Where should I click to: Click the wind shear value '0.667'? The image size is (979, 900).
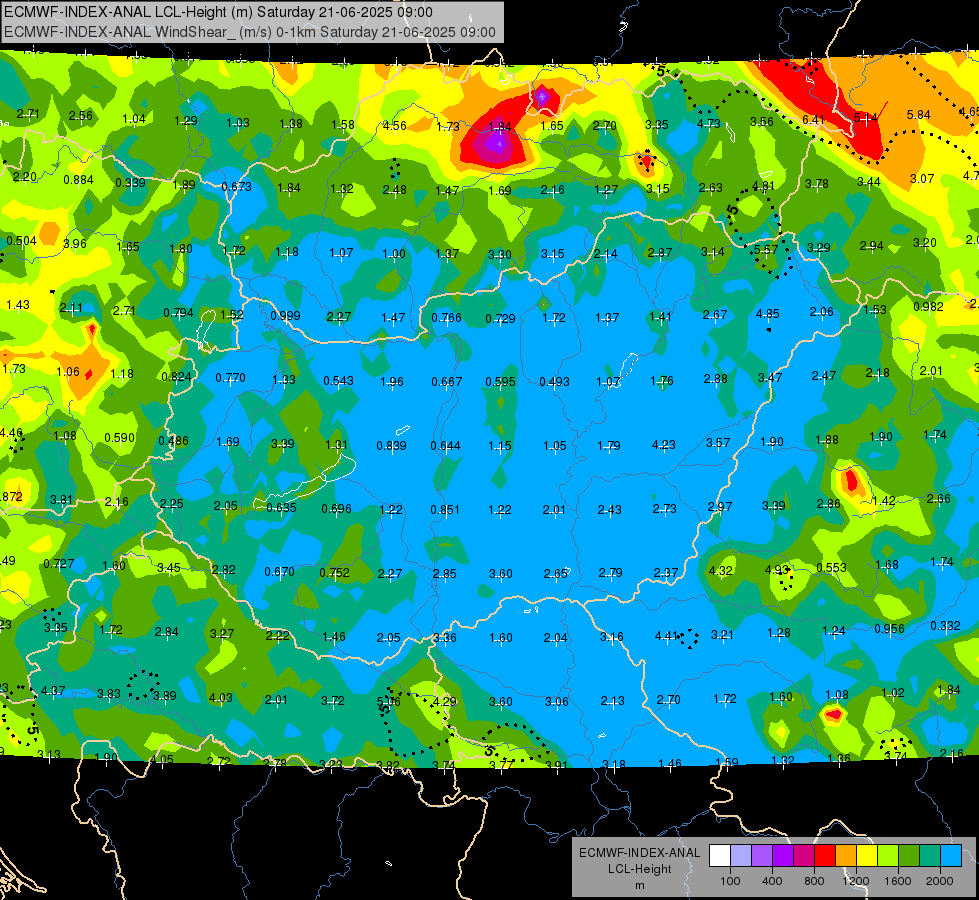[447, 381]
